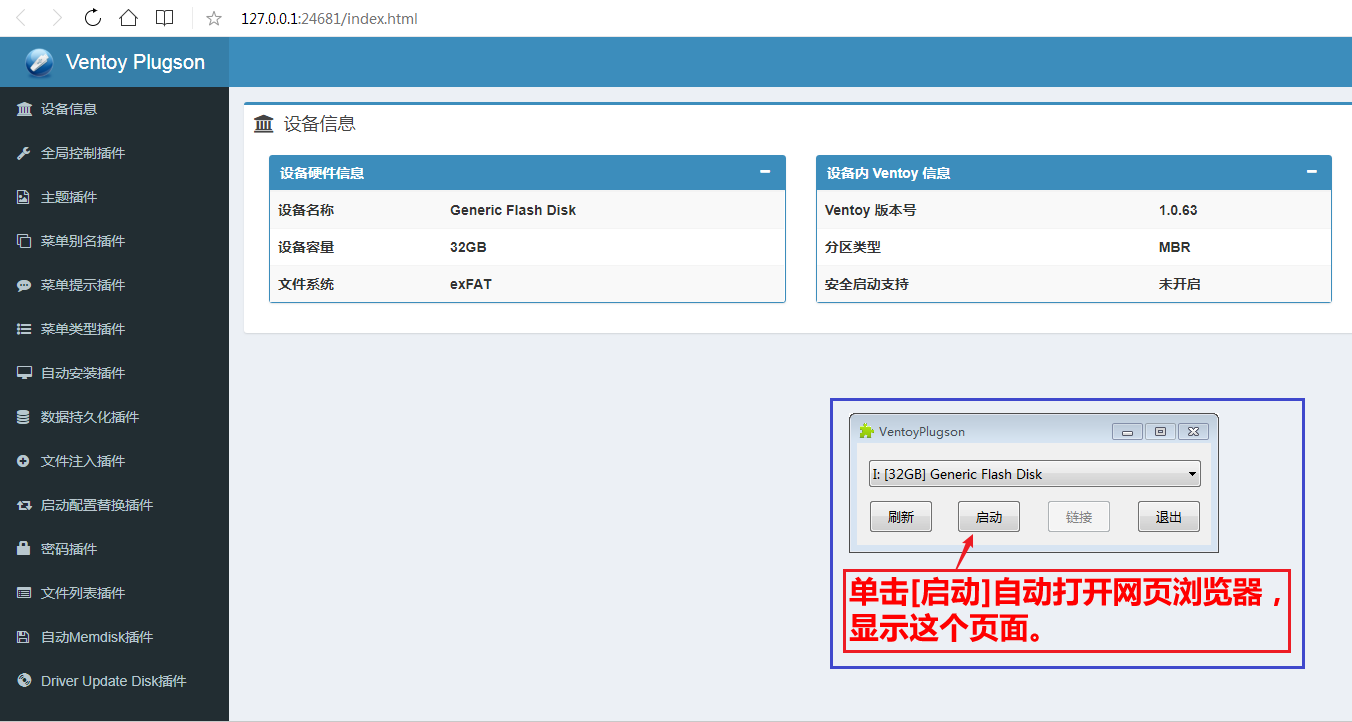Screen dimensions: 1352x722
Task: Reload the page with browser refresh icon
Action: click(92, 18)
